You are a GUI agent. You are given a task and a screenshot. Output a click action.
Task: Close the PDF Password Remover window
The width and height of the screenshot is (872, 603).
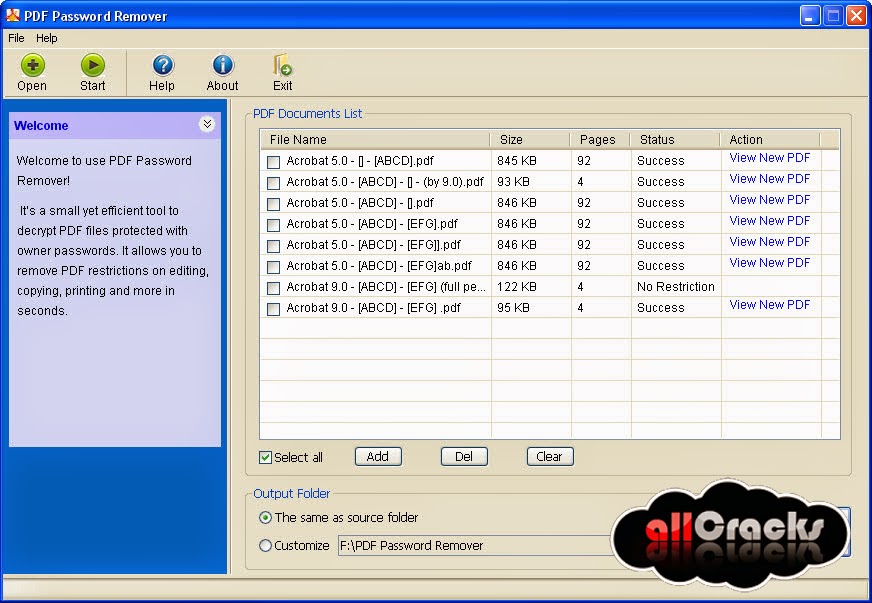856,16
